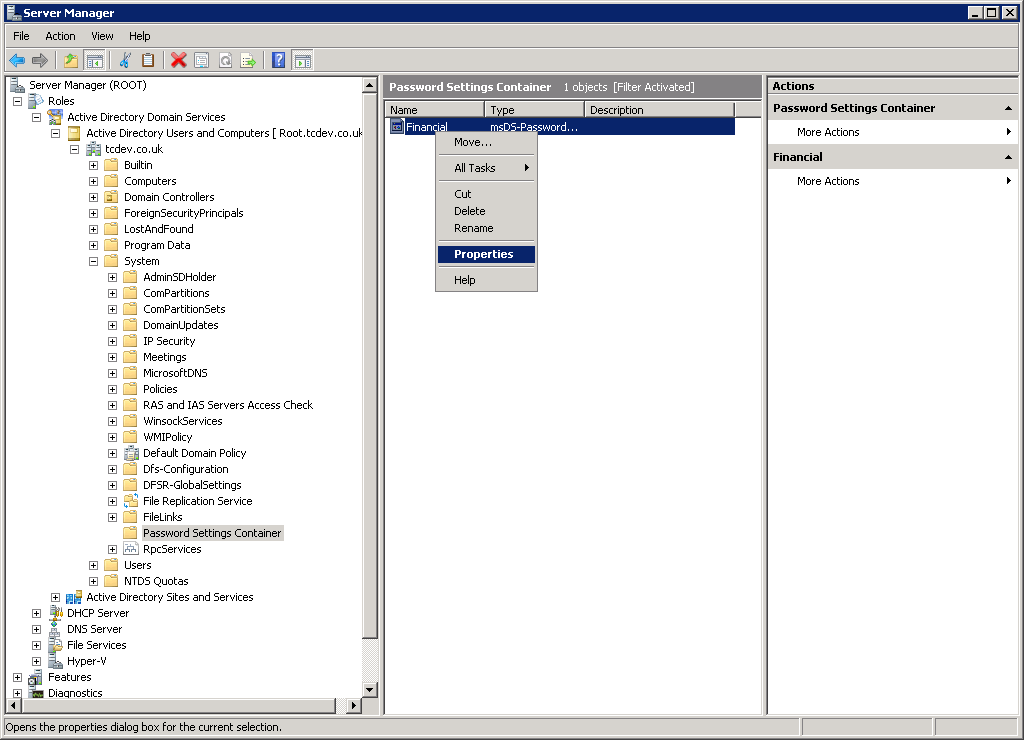Toggle the Show/Hide Action Pane icon

pos(302,61)
